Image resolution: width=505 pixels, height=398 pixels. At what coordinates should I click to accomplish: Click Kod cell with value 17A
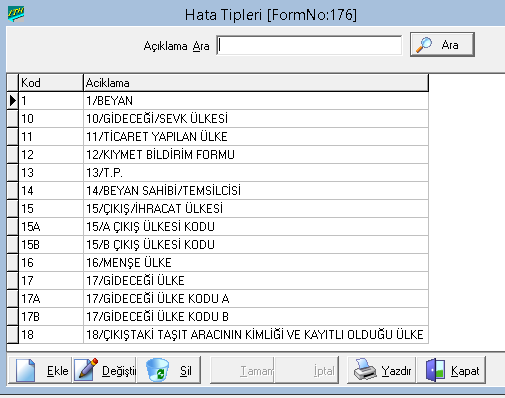[51, 299]
